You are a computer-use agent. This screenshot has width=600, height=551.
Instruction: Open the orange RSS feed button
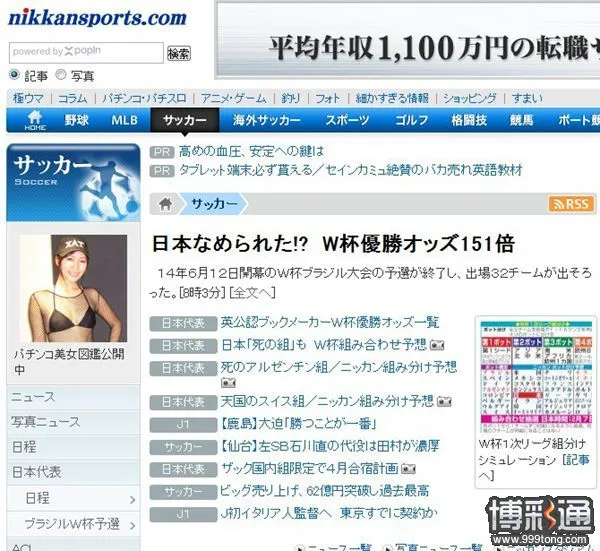pyautogui.click(x=572, y=204)
